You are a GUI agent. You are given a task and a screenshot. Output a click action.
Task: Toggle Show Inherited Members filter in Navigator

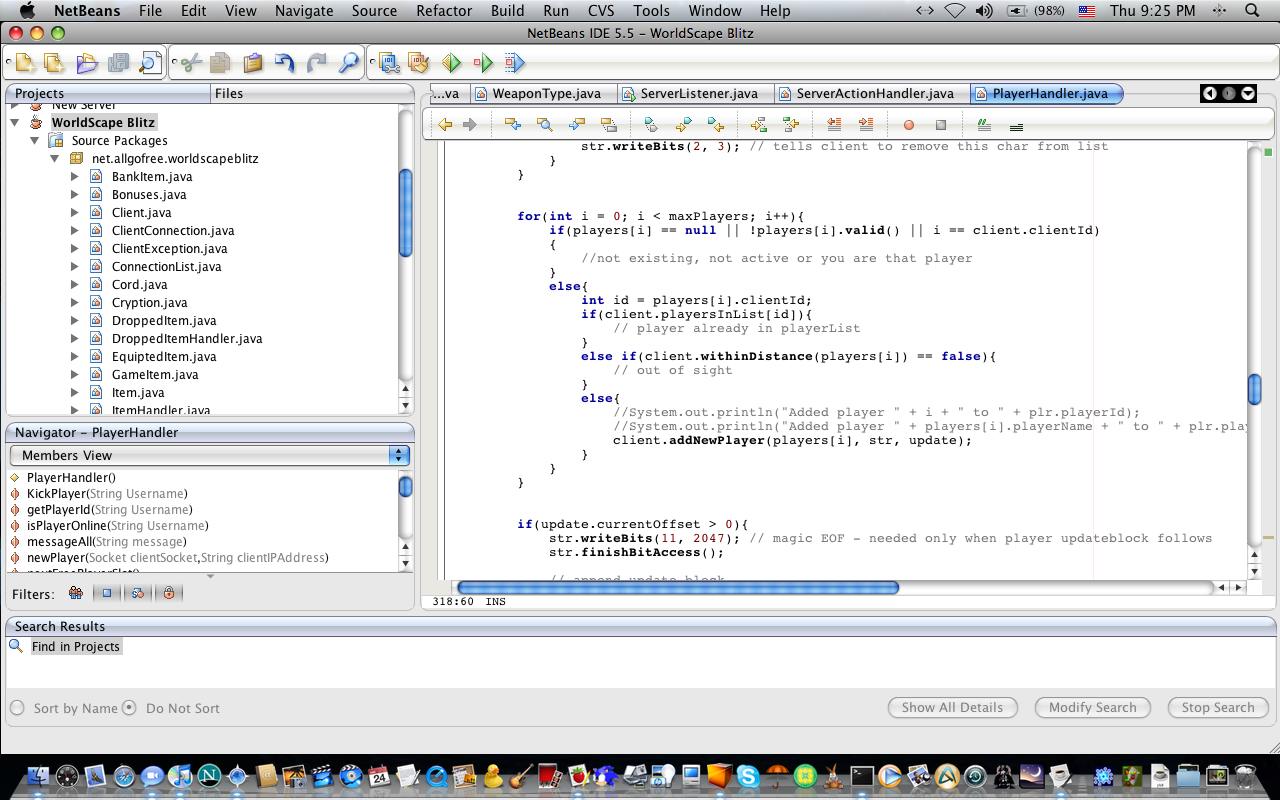(76, 593)
